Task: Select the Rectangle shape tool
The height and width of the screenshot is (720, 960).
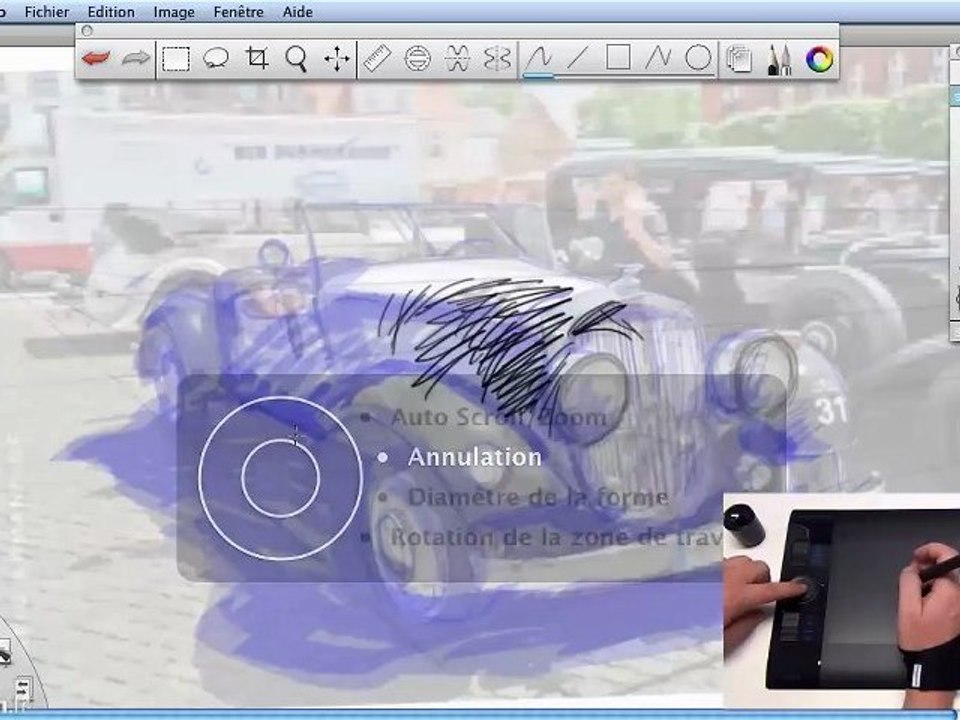Action: click(x=618, y=58)
